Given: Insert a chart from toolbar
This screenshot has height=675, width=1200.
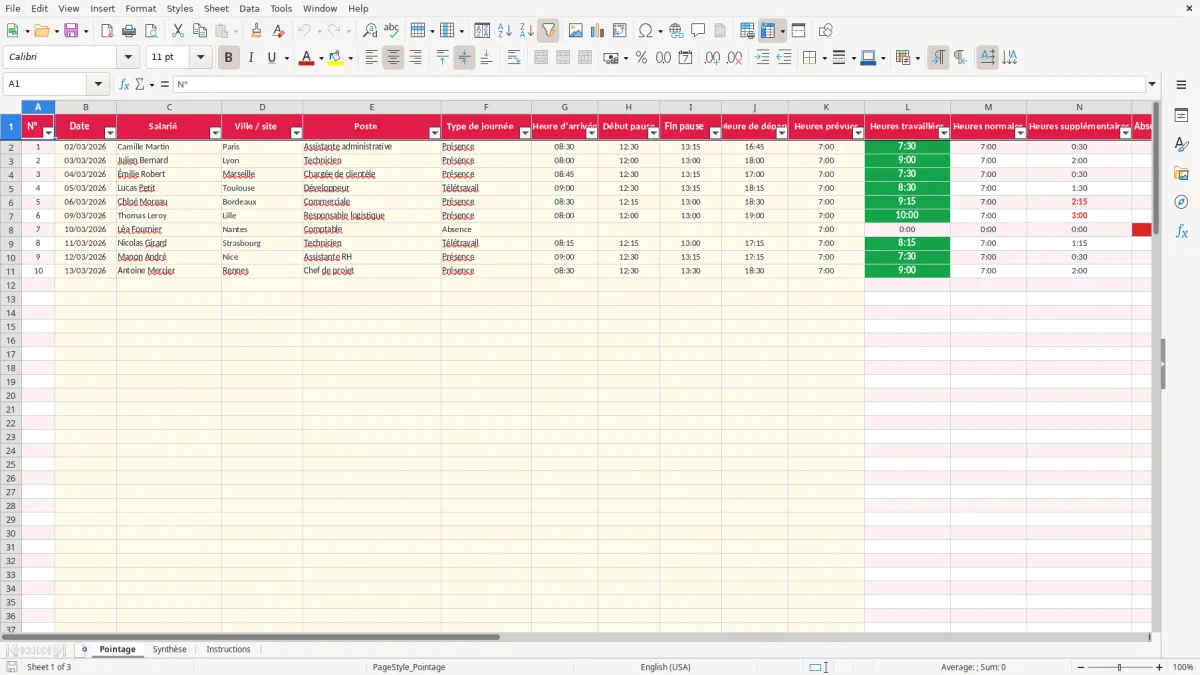Looking at the screenshot, I should point(598,31).
